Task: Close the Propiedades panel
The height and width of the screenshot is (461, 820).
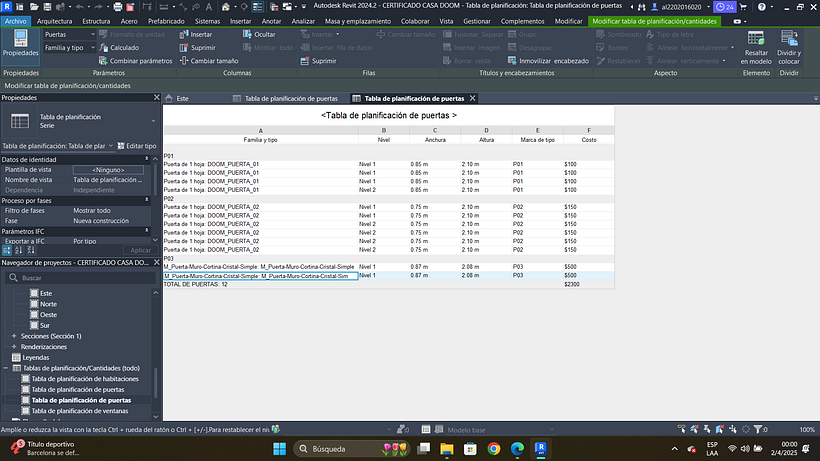Action: (x=156, y=98)
